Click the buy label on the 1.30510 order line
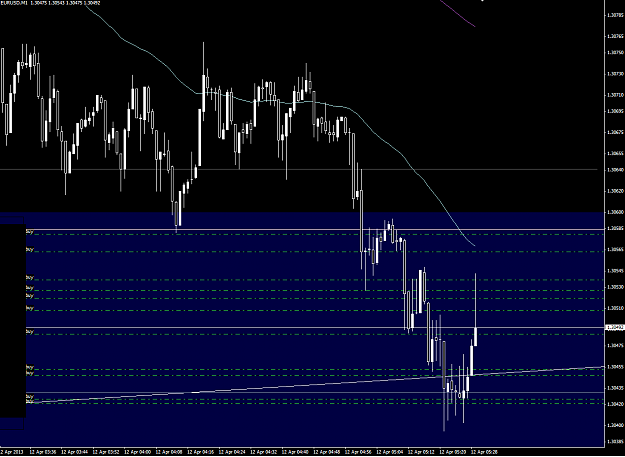 (29, 308)
